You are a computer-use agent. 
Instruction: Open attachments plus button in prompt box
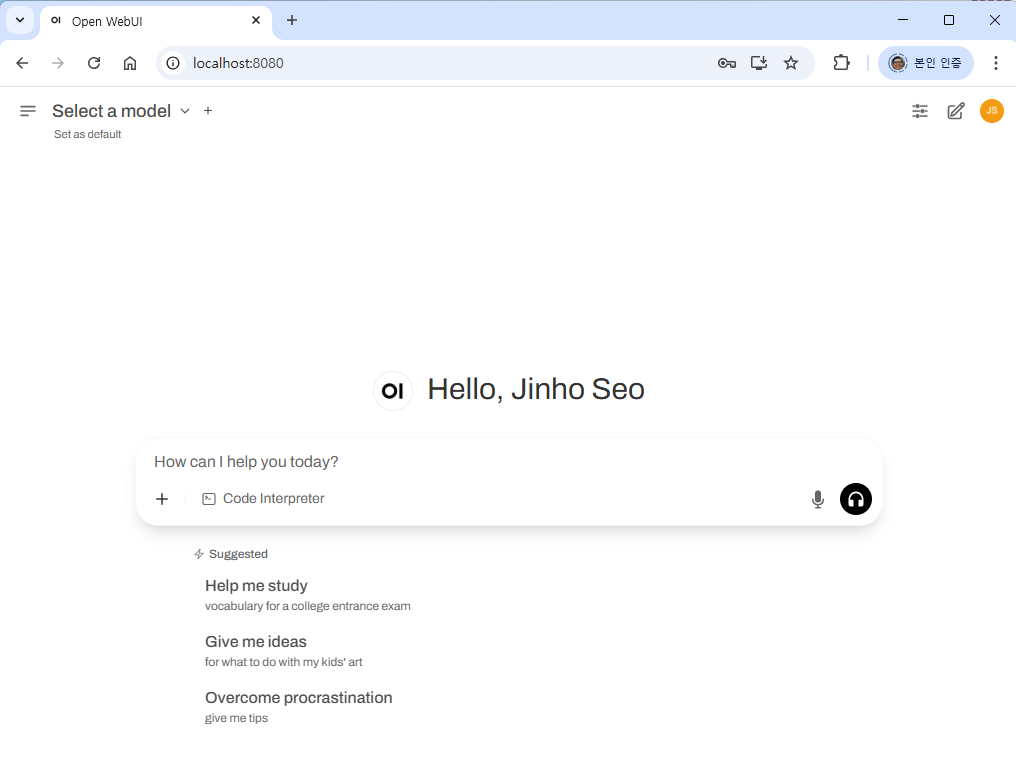162,499
